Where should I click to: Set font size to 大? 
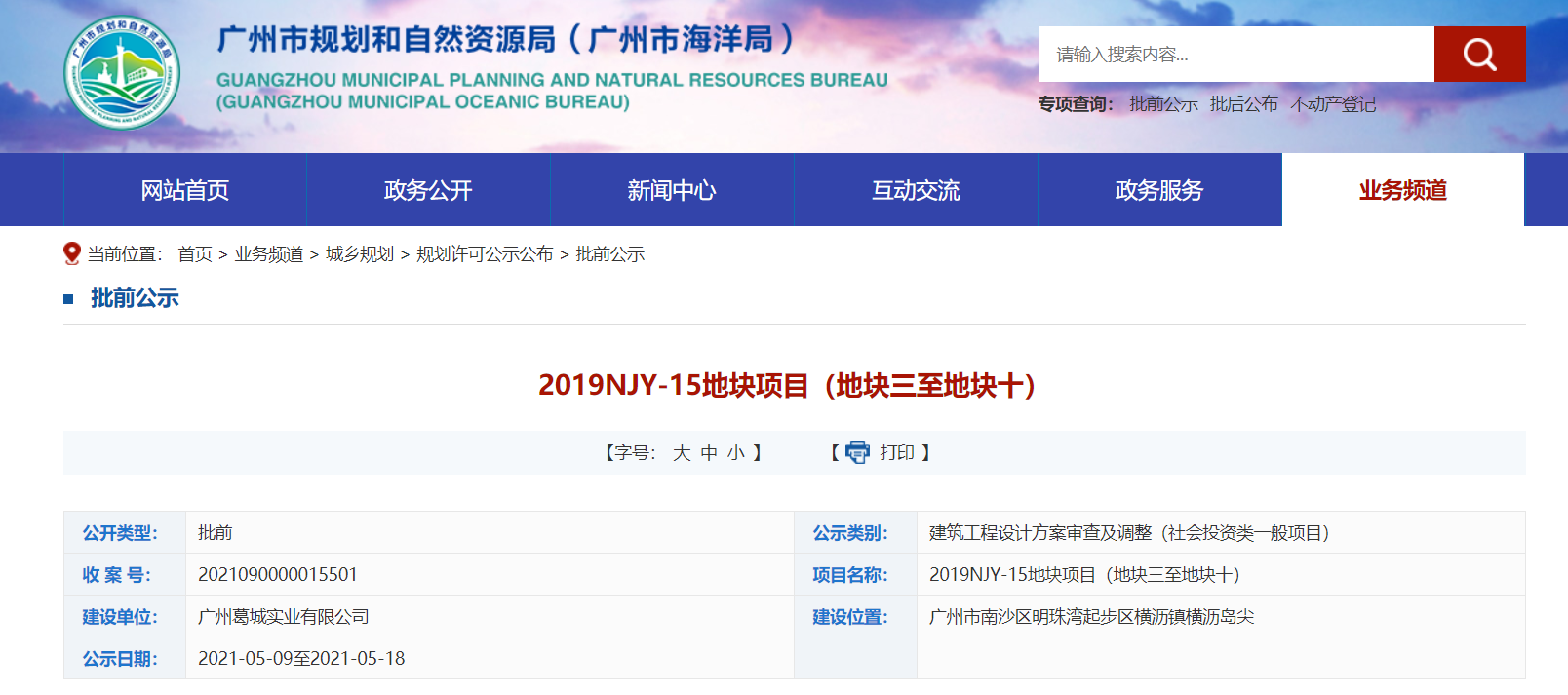682,453
